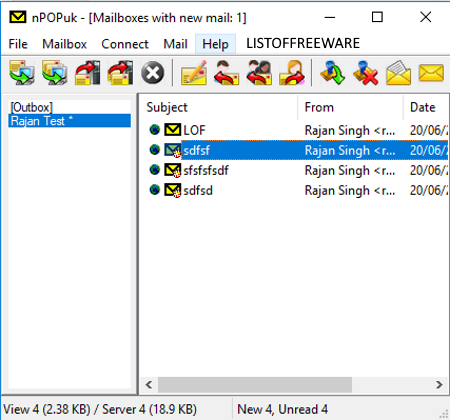Open the File menu
The image size is (450, 420).
pos(18,44)
